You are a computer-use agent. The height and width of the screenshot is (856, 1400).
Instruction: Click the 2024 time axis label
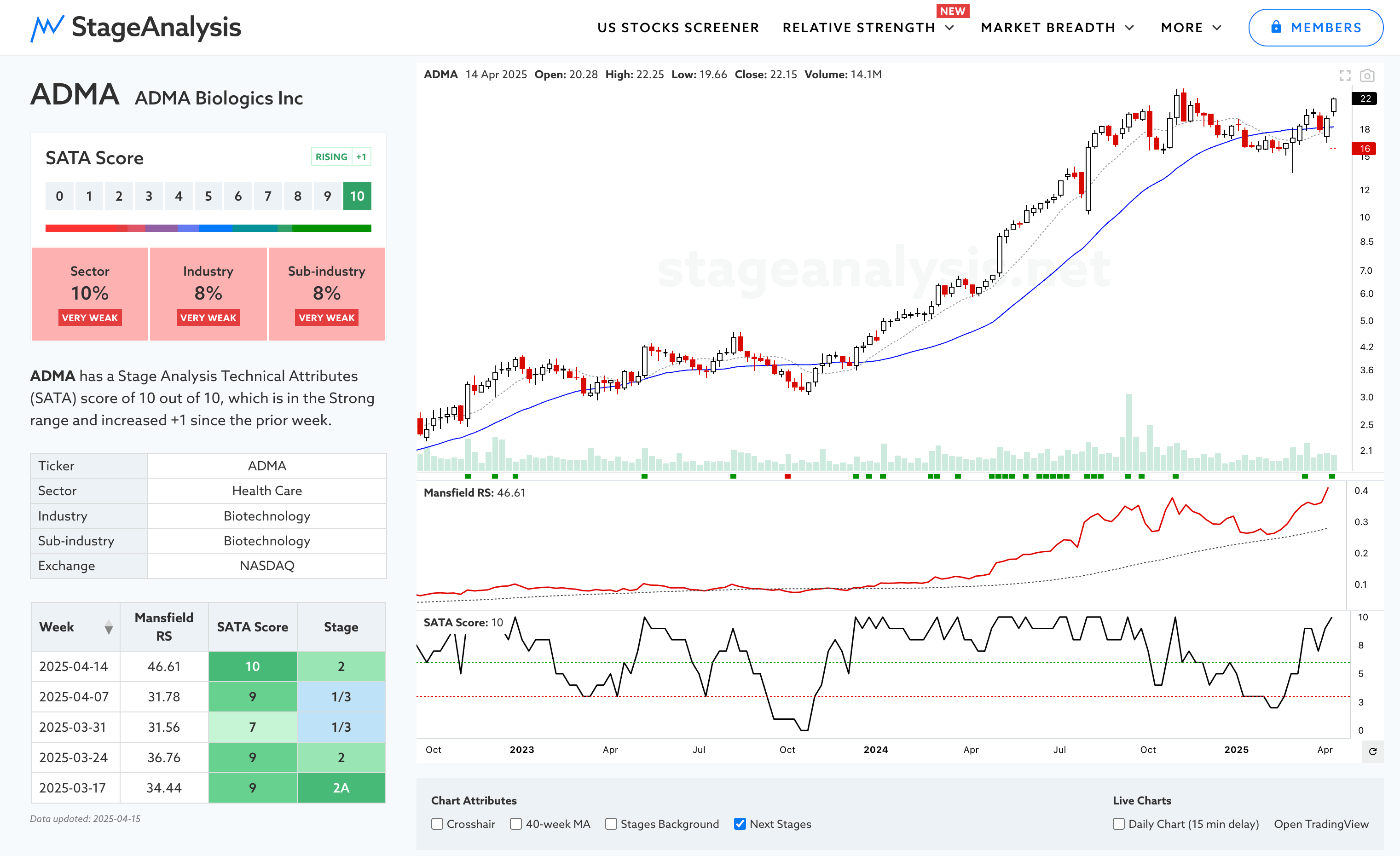coord(875,750)
